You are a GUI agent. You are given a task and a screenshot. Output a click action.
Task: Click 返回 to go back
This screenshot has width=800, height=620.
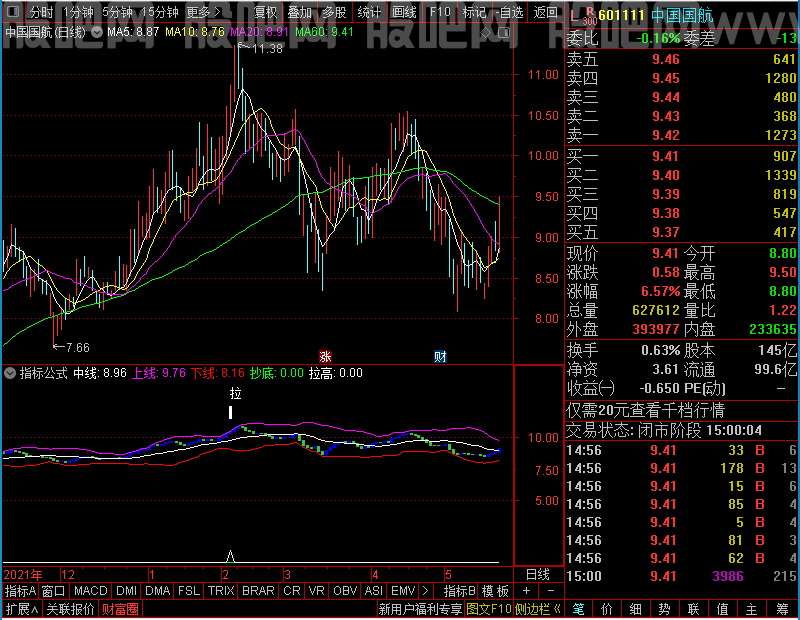545,12
